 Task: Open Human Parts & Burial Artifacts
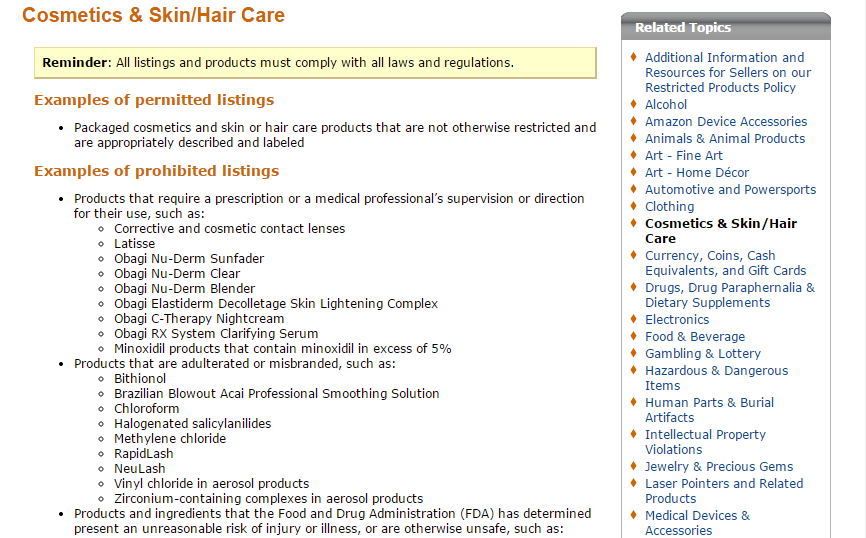click(x=709, y=410)
